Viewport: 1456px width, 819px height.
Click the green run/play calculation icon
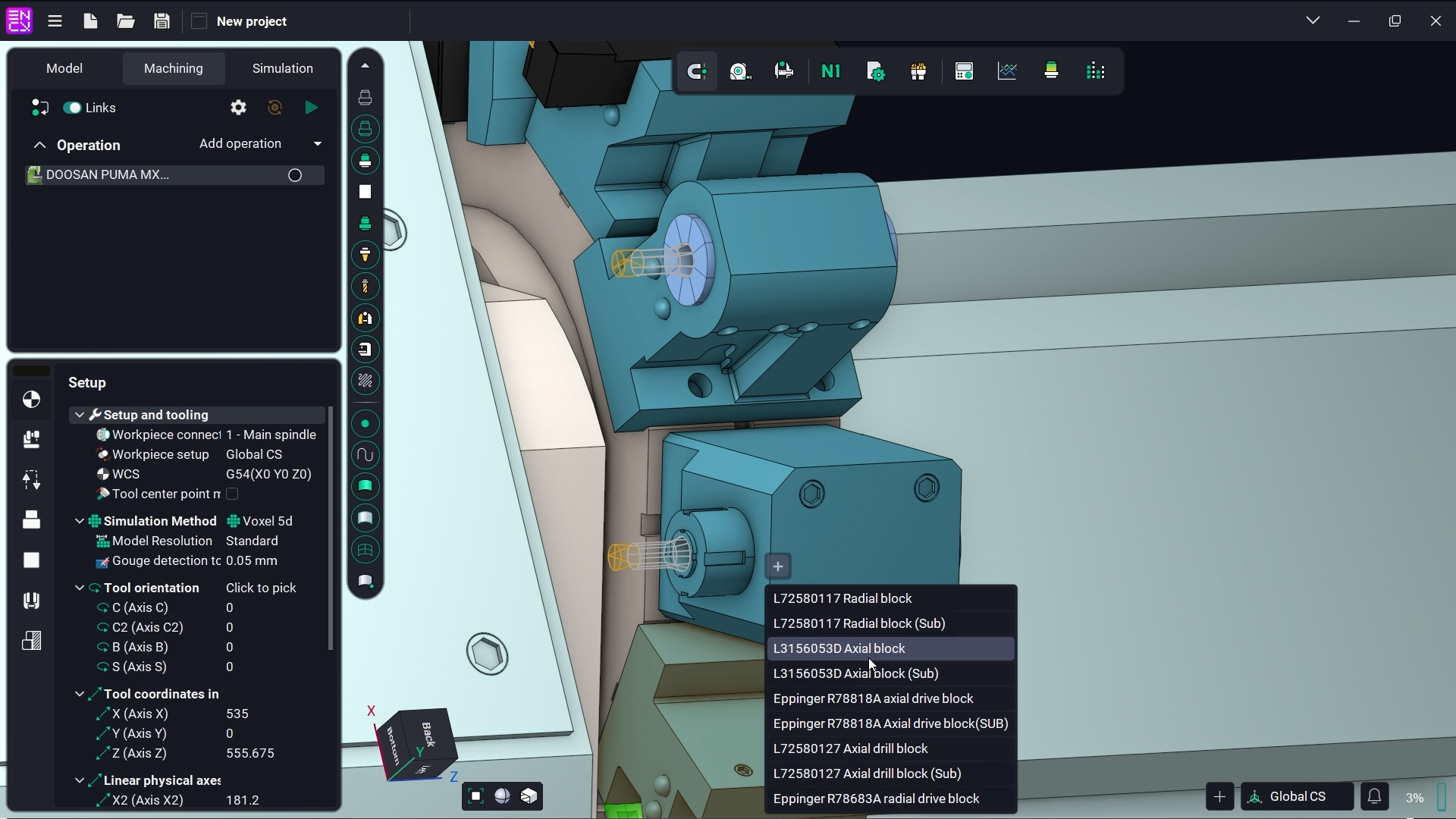[x=311, y=108]
